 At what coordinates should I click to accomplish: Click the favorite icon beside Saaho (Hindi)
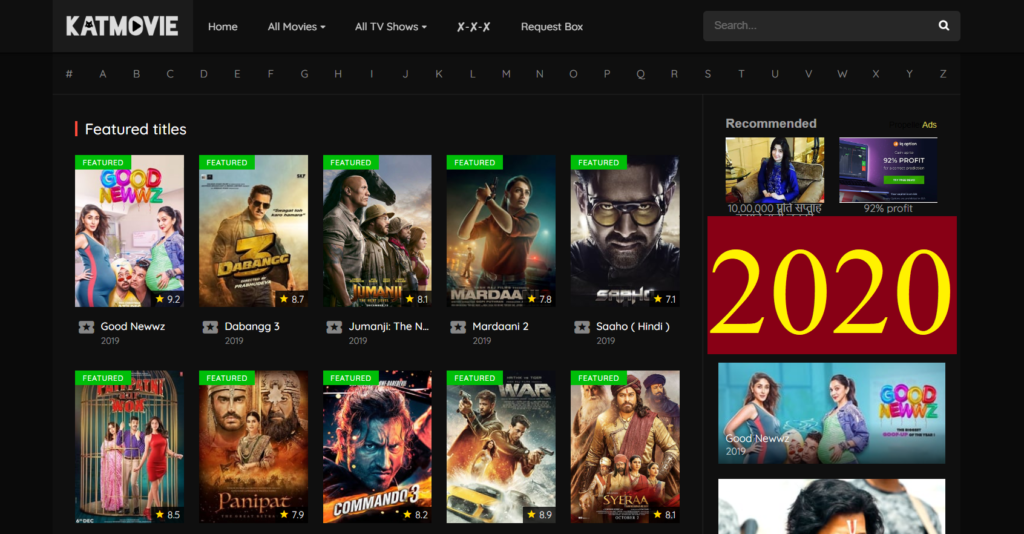582,327
